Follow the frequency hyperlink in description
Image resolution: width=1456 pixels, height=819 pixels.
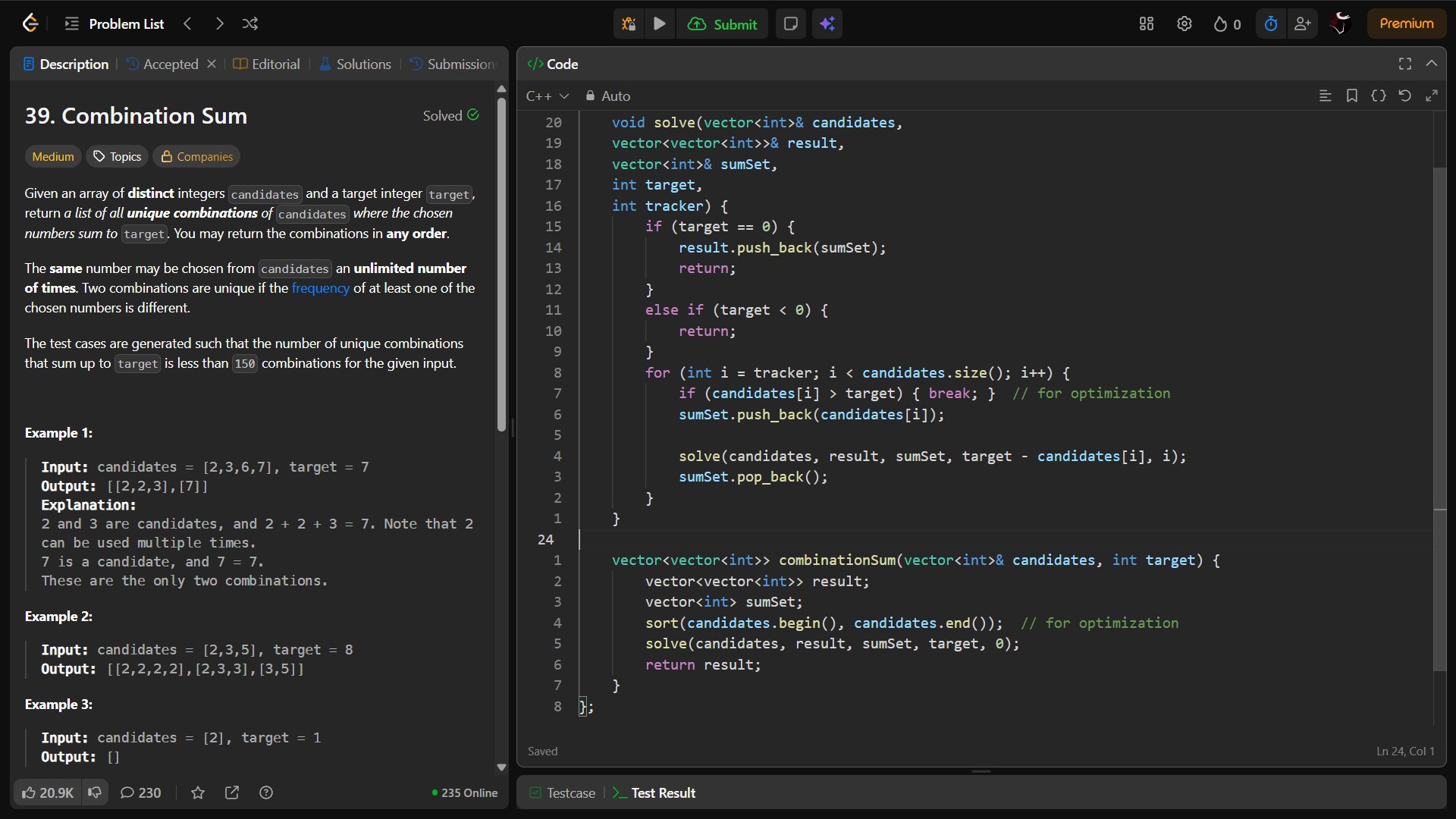pos(320,288)
